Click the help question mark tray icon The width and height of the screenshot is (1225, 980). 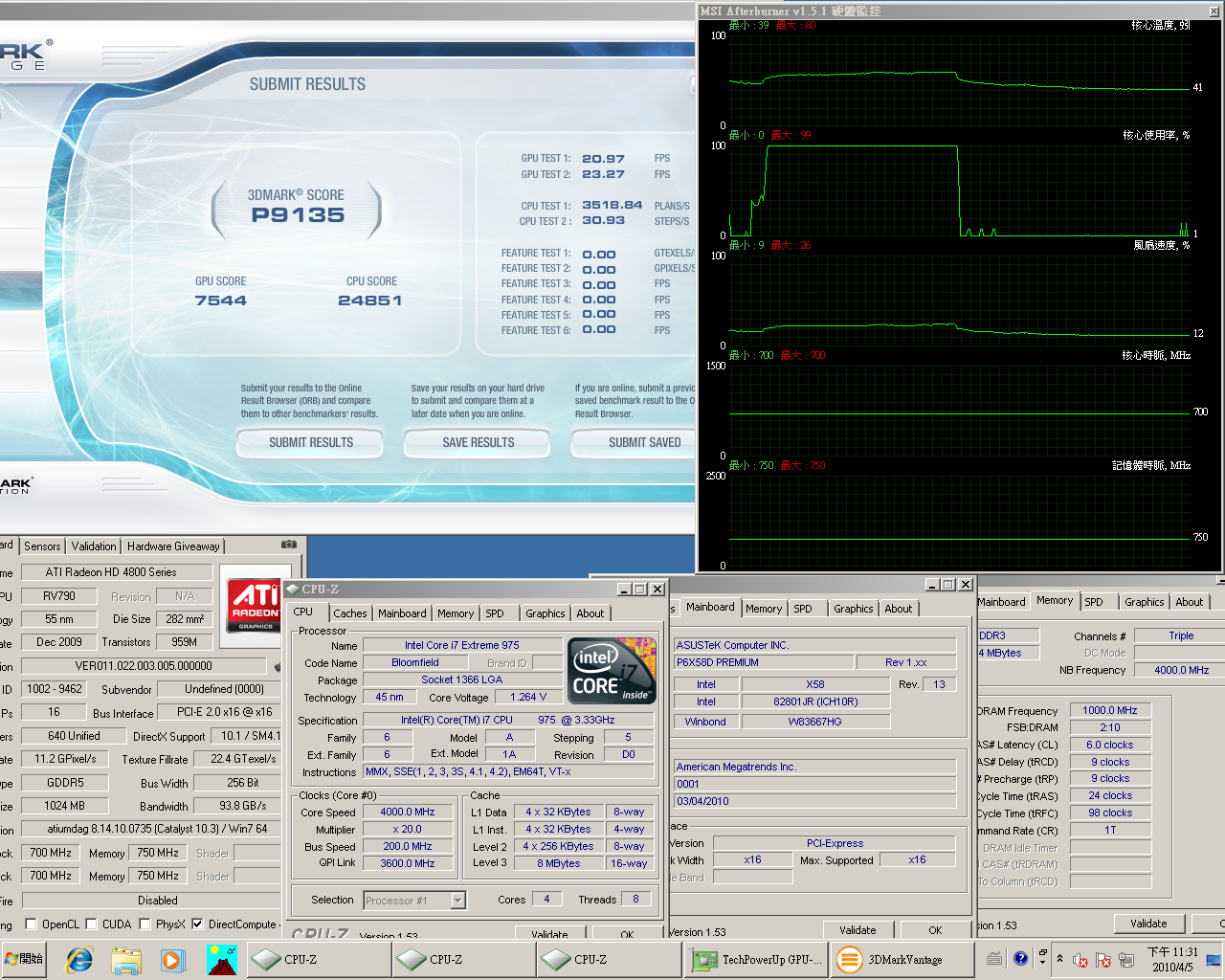1020,958
